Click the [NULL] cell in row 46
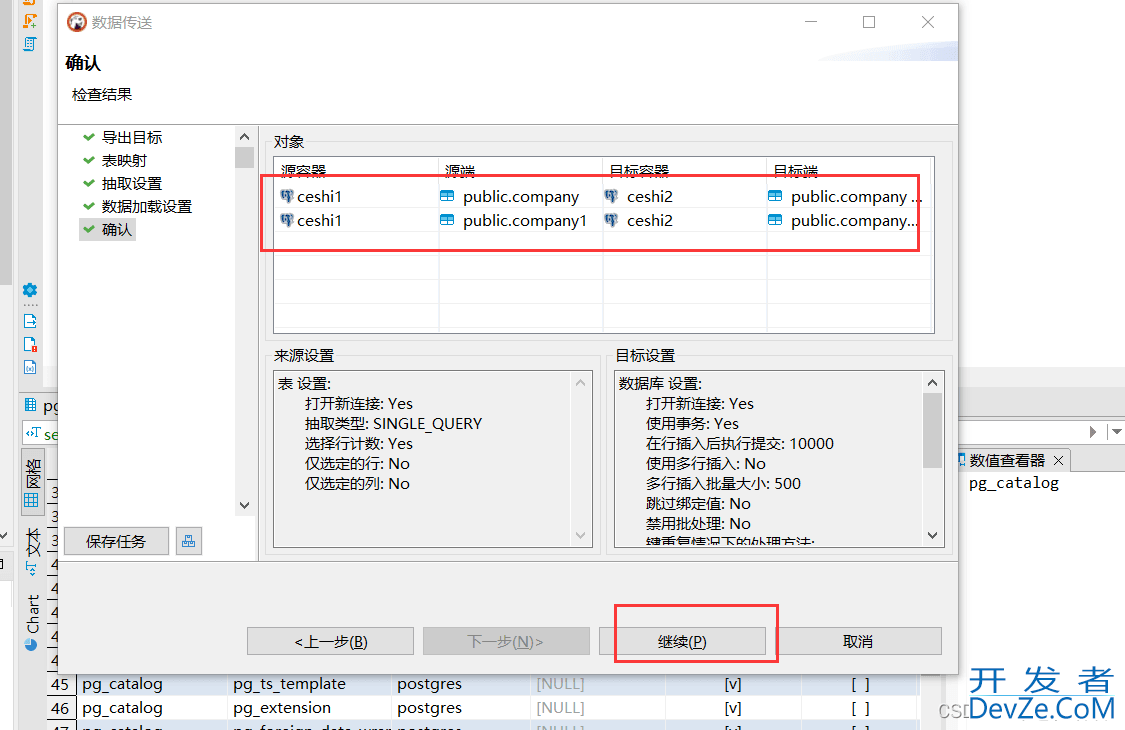The width and height of the screenshot is (1125, 730). coord(598,708)
